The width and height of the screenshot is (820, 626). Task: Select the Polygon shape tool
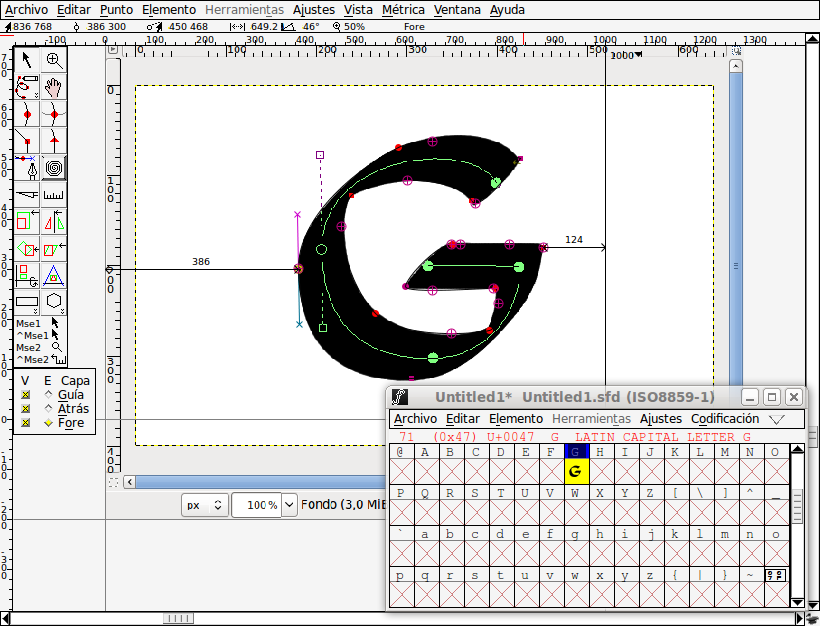point(54,303)
